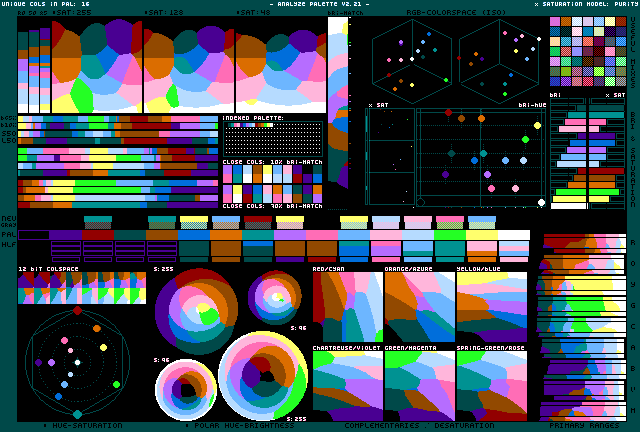Click the 'INDEXED PALETTE:' label
This screenshot has width=640, height=432.
pyautogui.click(x=253, y=118)
